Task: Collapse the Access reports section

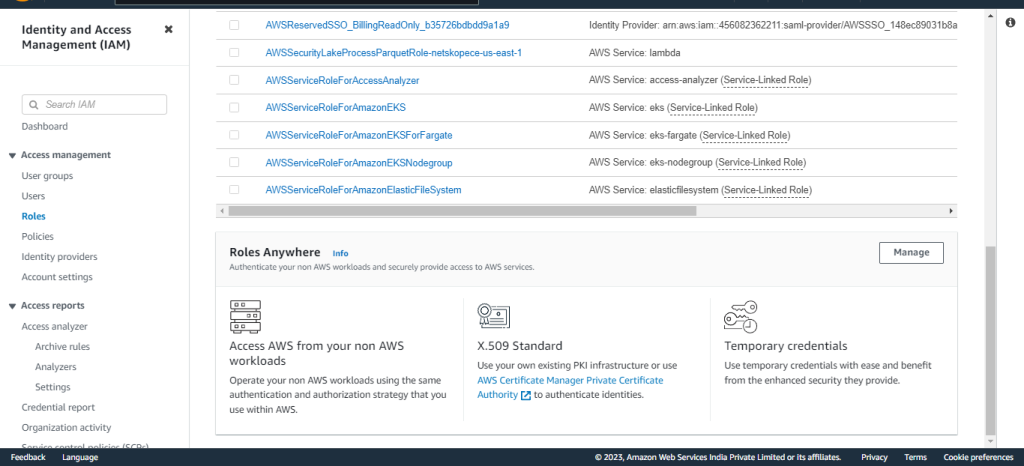Action: (12, 306)
